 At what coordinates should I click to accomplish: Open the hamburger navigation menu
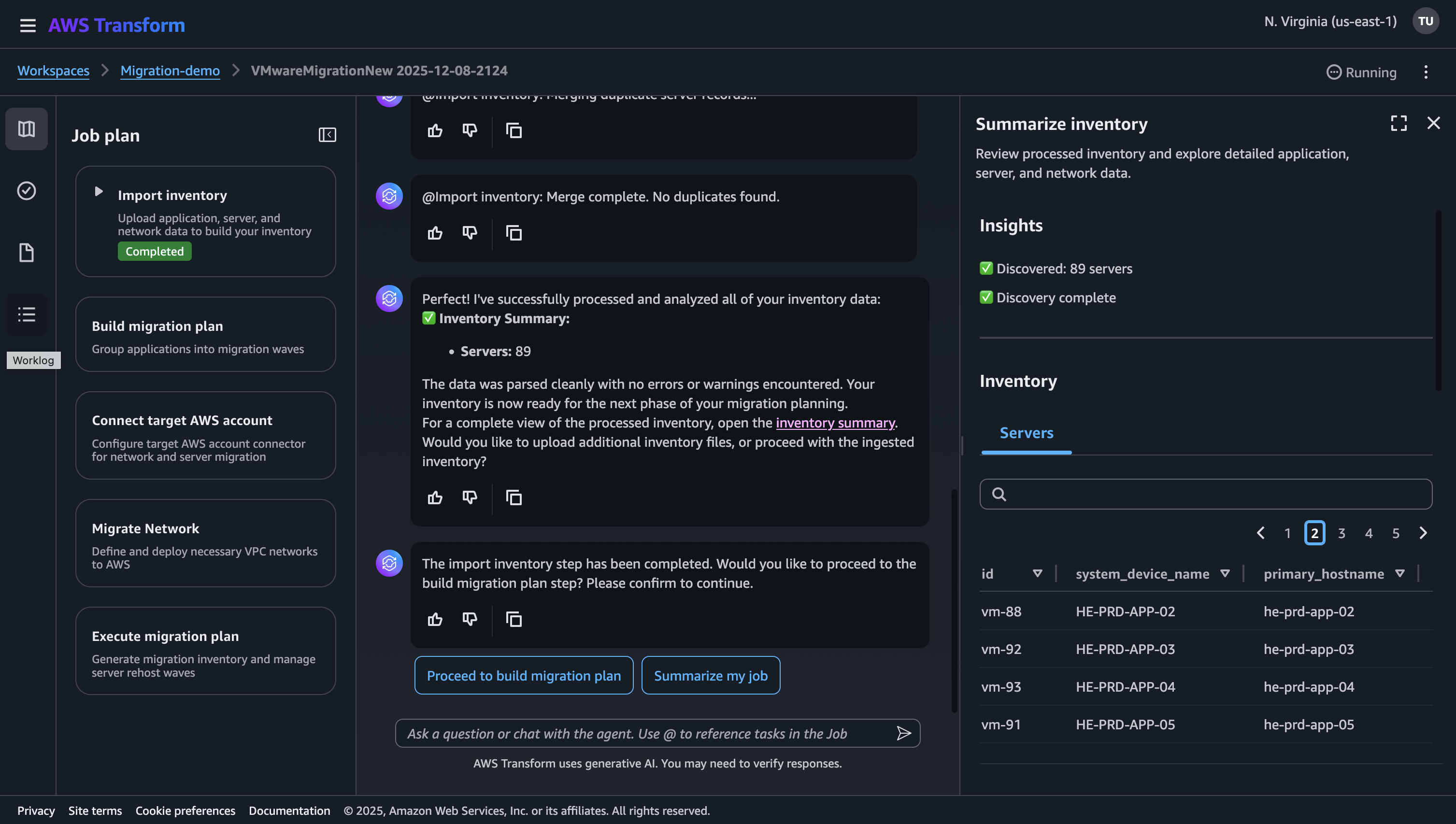pos(27,25)
